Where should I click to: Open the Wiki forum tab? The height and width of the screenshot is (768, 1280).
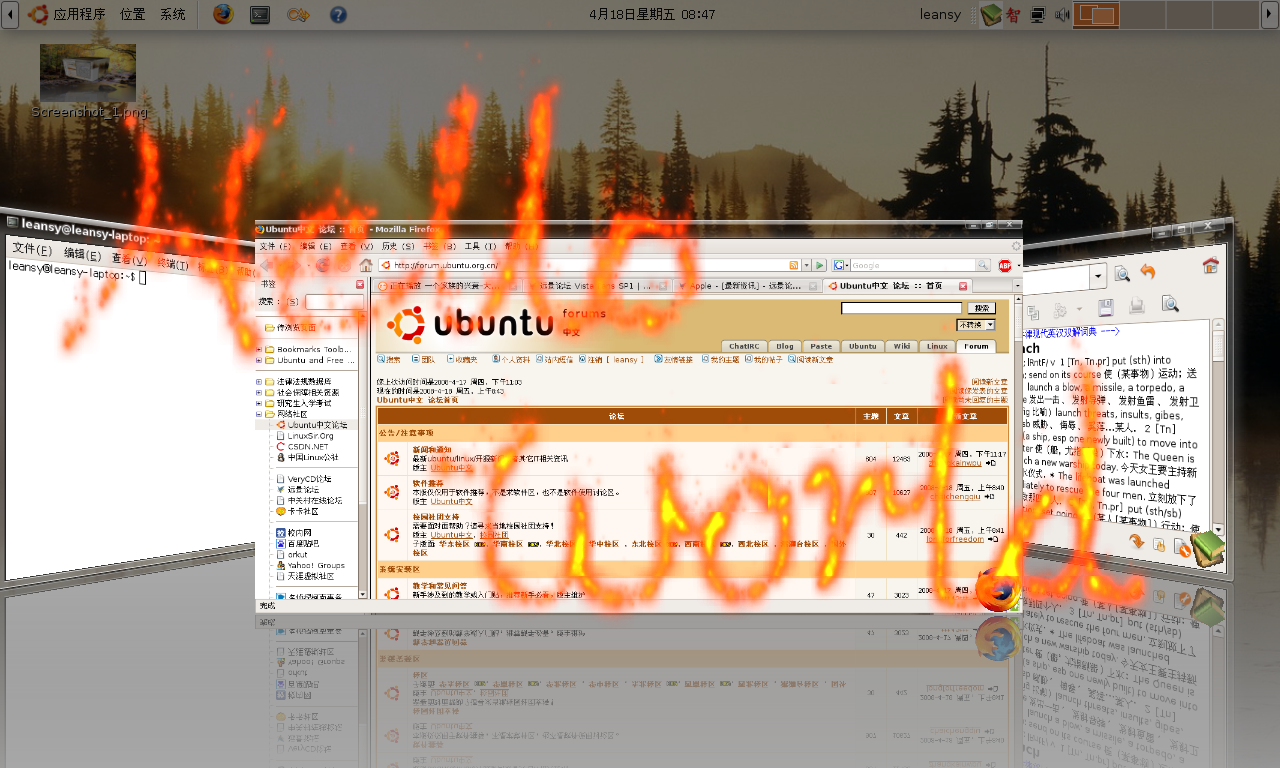tap(901, 347)
